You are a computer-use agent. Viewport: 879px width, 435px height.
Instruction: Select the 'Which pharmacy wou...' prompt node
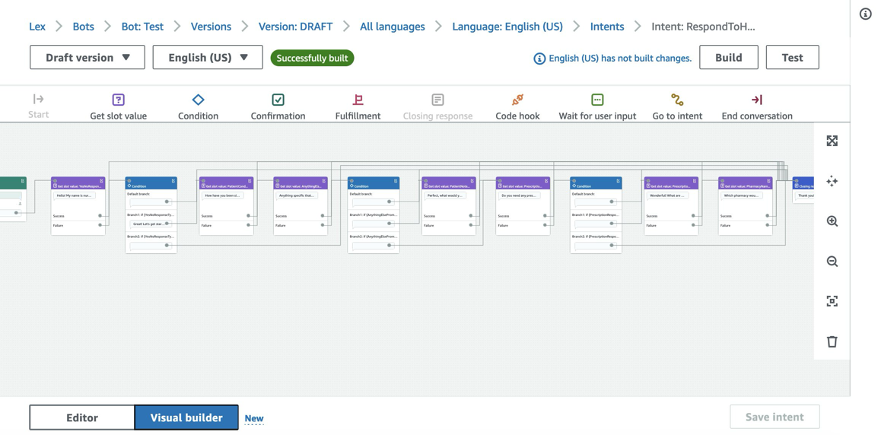point(742,196)
